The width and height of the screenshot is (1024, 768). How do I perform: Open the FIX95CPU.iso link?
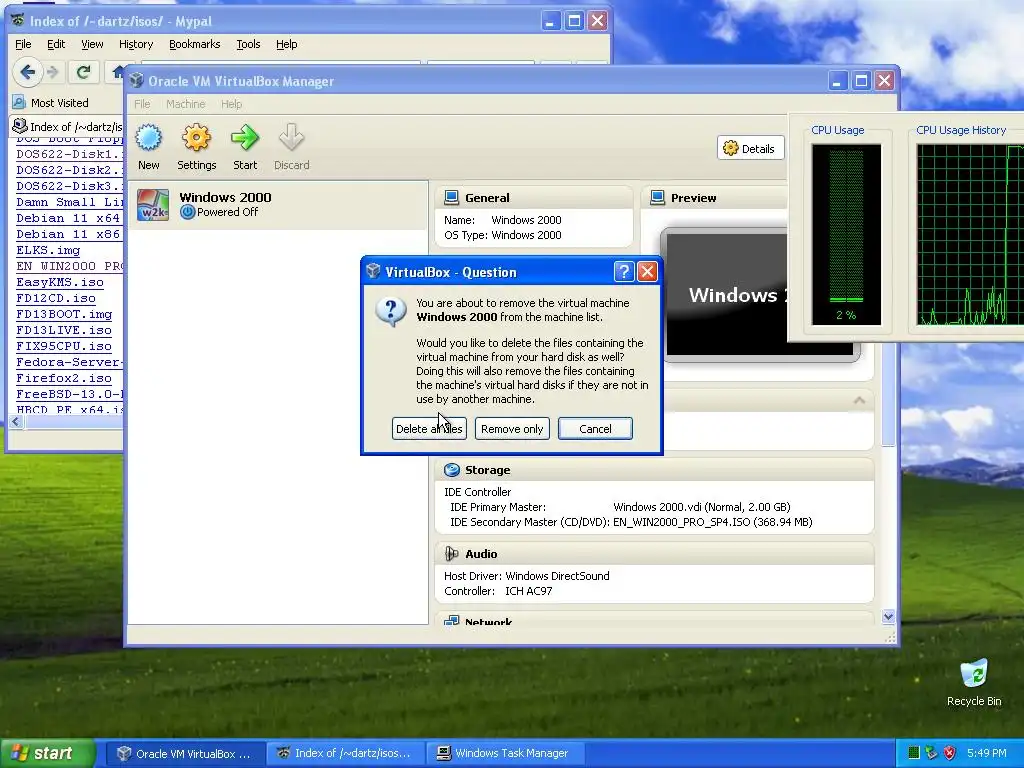(x=64, y=346)
